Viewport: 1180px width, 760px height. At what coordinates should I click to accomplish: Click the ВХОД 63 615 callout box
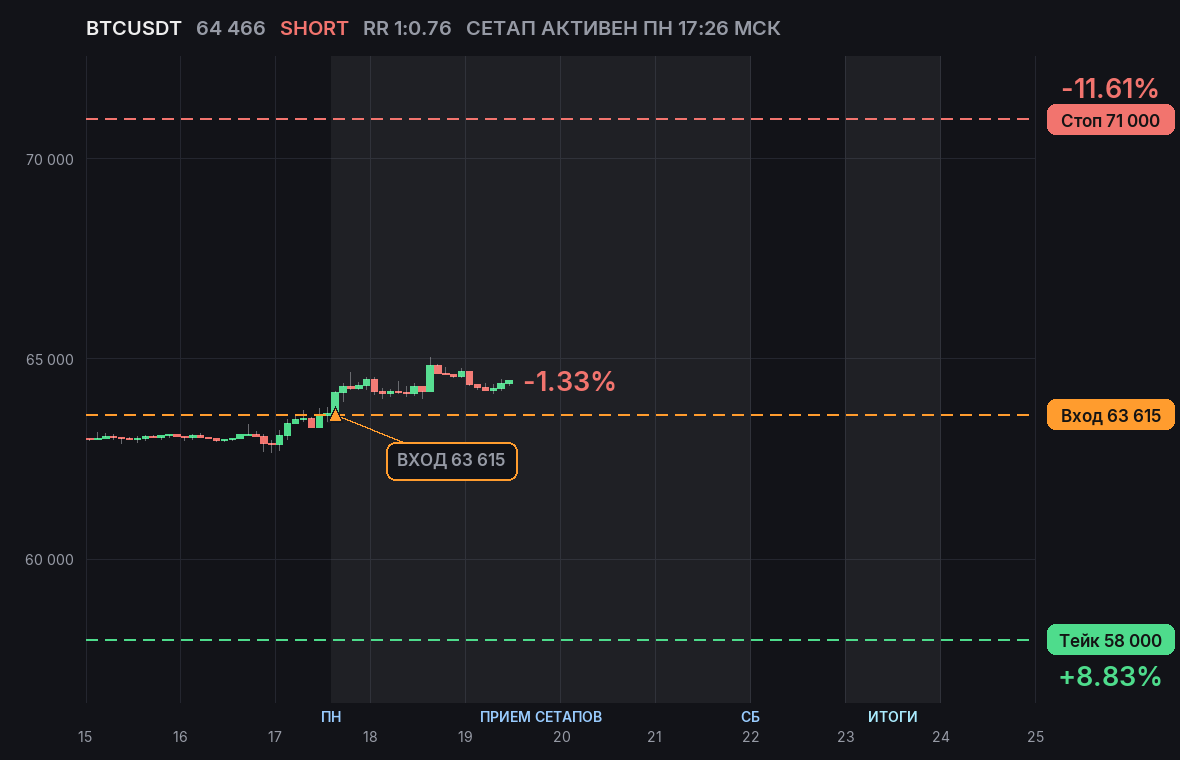point(452,461)
